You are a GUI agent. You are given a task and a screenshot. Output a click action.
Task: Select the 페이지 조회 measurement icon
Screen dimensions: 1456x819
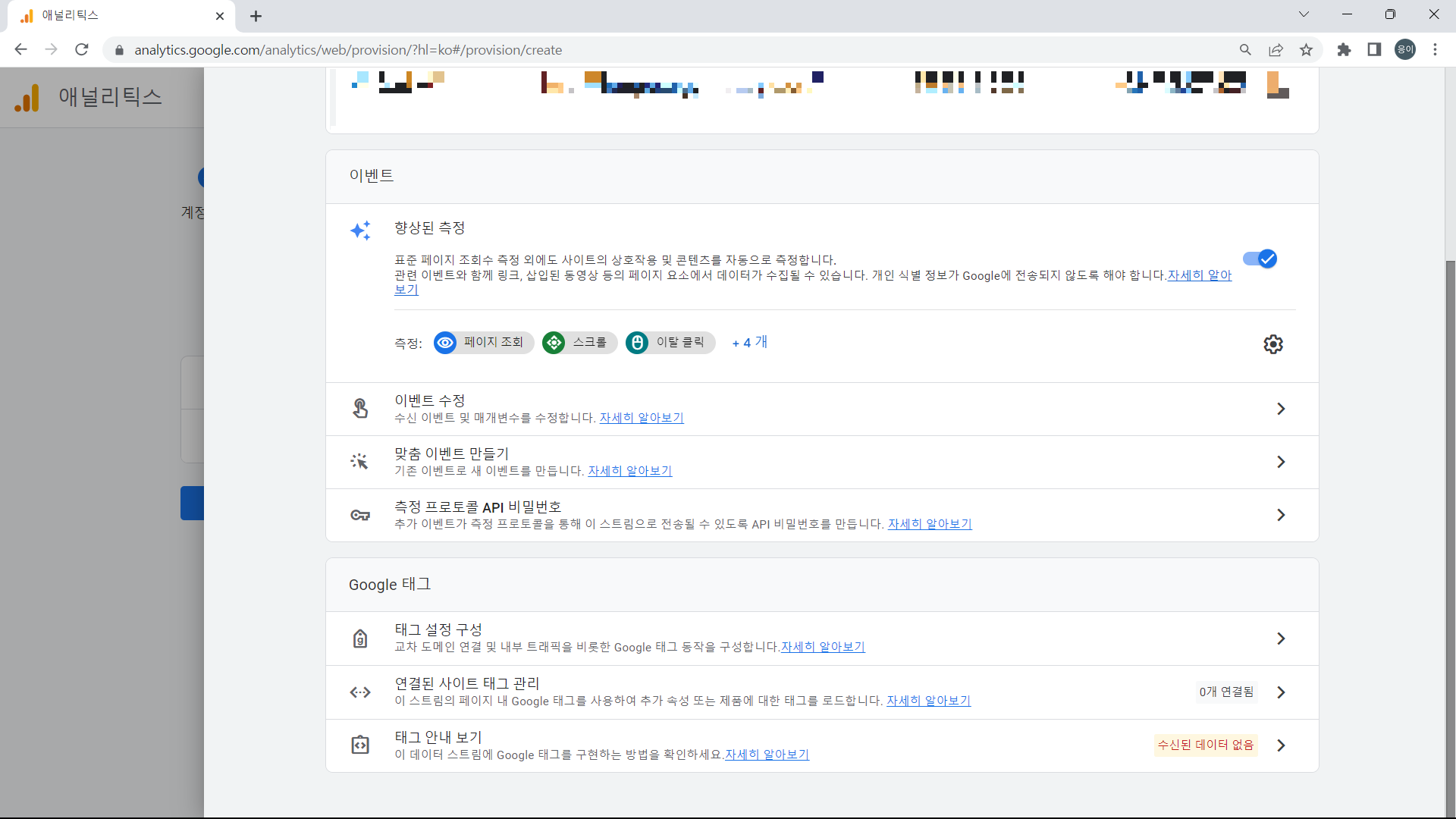click(x=444, y=343)
